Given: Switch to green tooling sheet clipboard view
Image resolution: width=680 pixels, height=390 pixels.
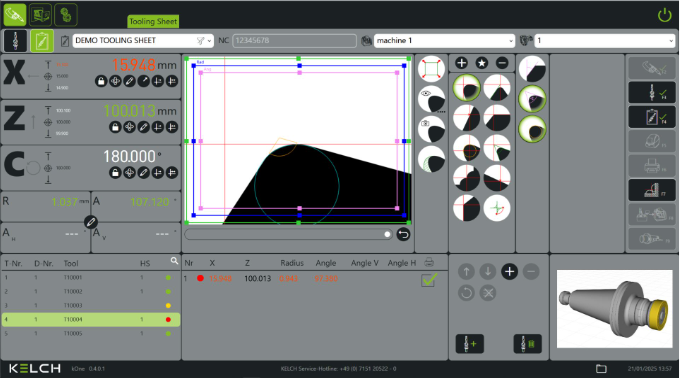Looking at the screenshot, I should tap(42, 41).
